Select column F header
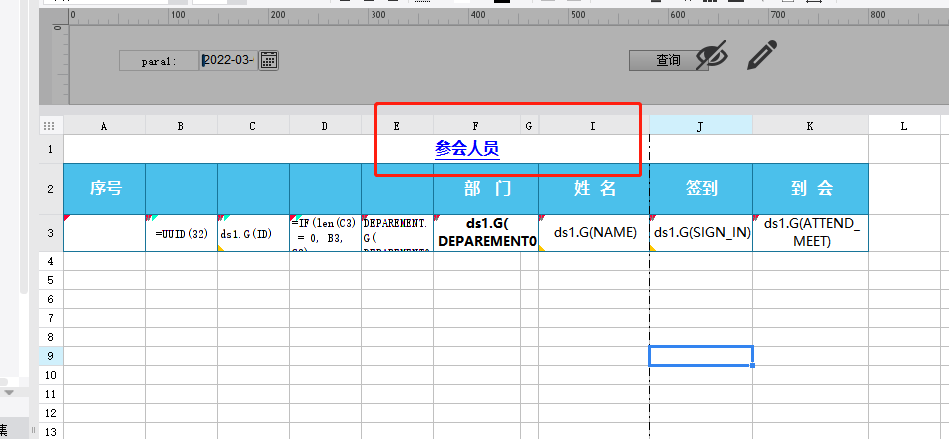Viewport: 949px width, 439px height. 476,126
